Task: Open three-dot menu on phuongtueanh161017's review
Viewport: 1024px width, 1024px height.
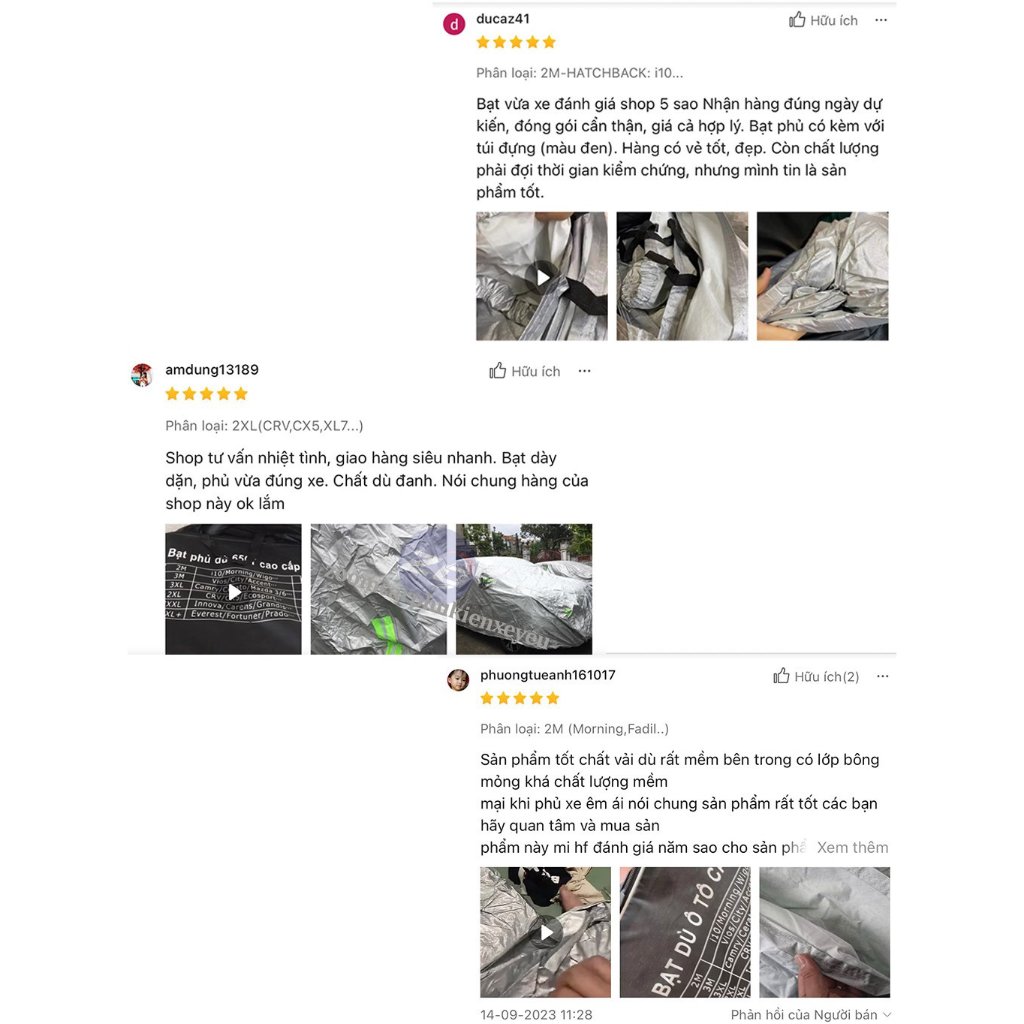Action: [x=882, y=676]
